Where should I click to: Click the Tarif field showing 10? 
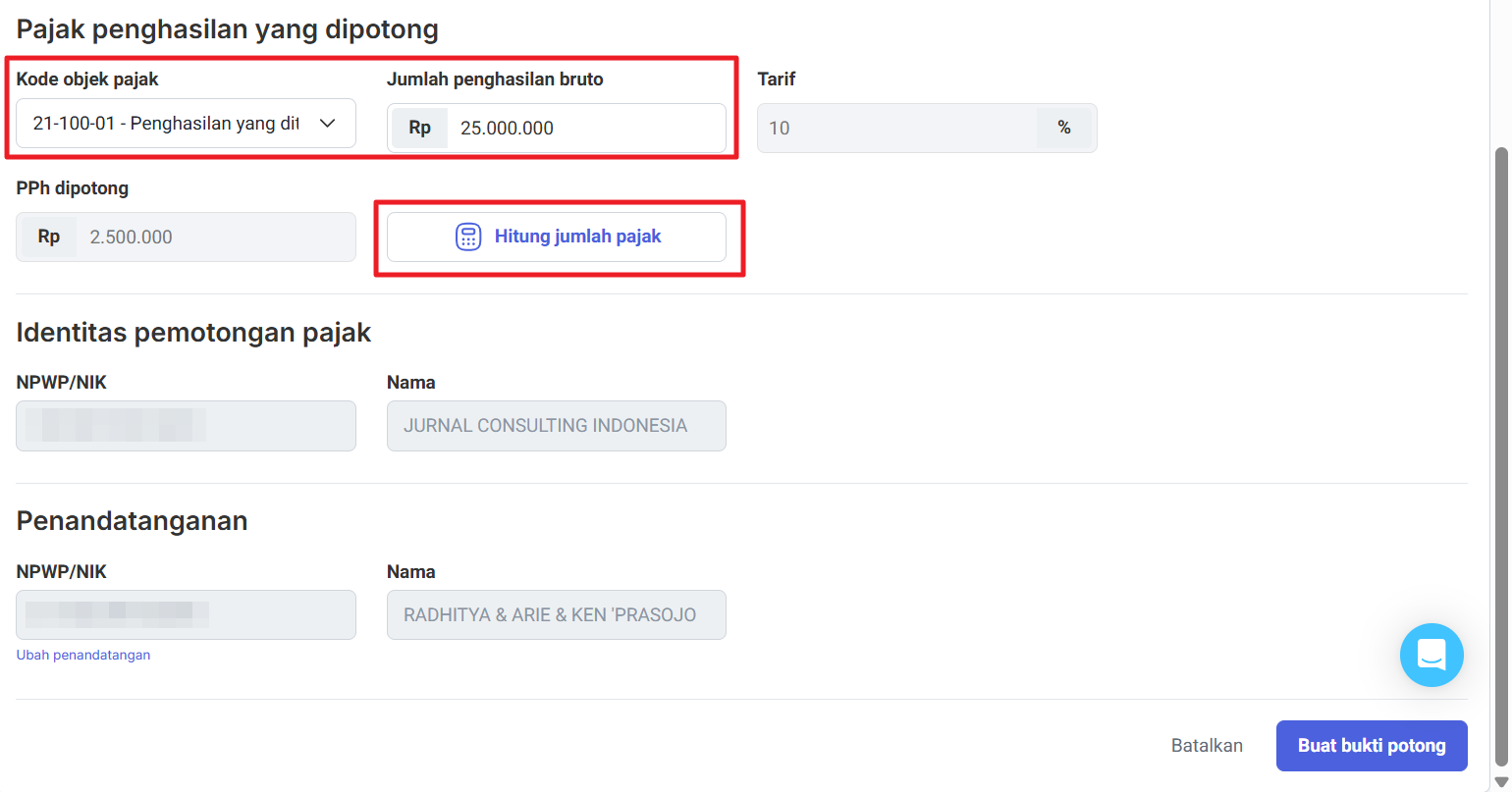click(x=895, y=129)
